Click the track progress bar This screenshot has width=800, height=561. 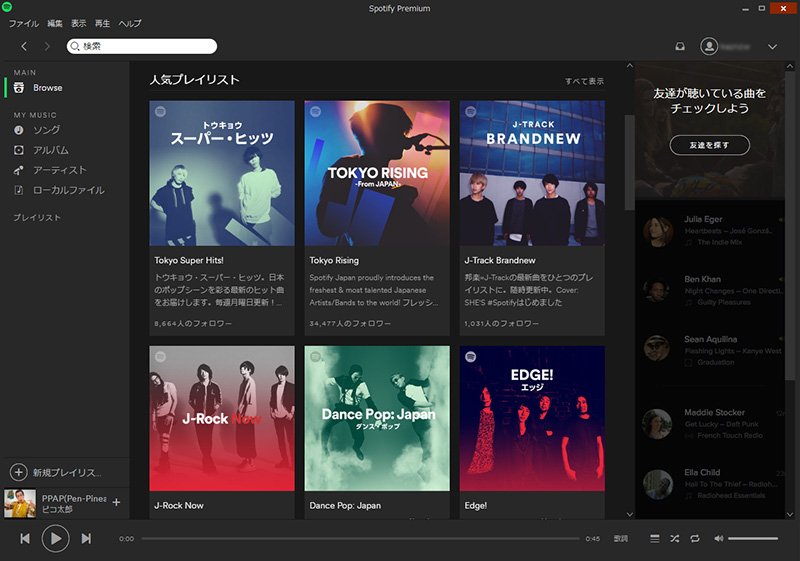[360, 539]
